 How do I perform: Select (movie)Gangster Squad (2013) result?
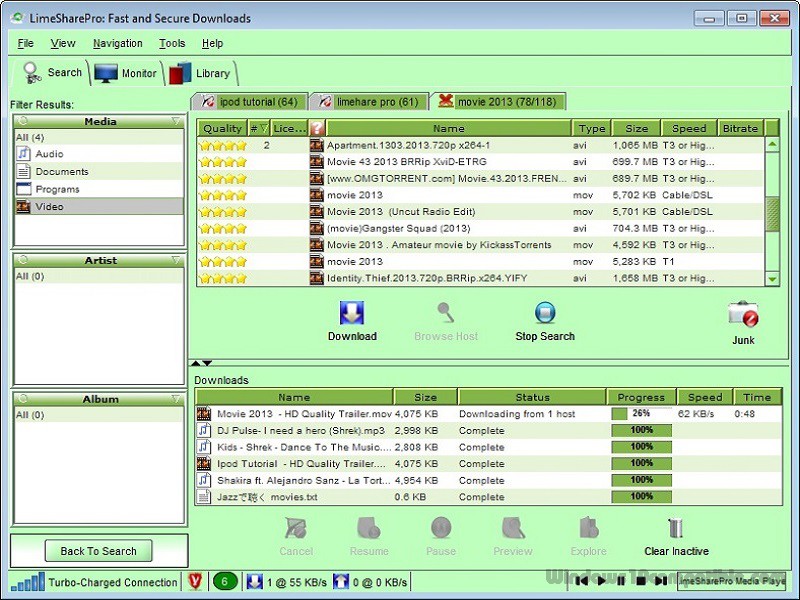click(480, 228)
